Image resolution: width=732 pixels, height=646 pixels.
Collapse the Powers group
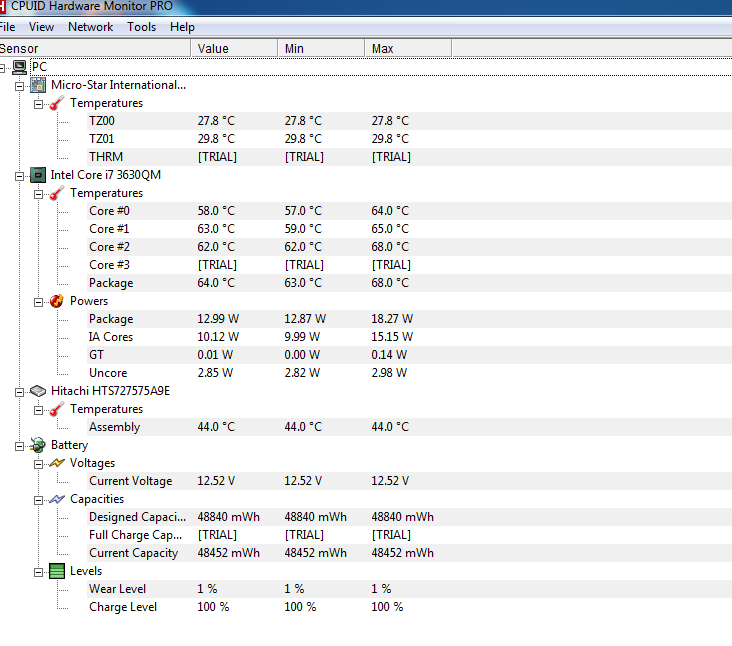tap(39, 302)
